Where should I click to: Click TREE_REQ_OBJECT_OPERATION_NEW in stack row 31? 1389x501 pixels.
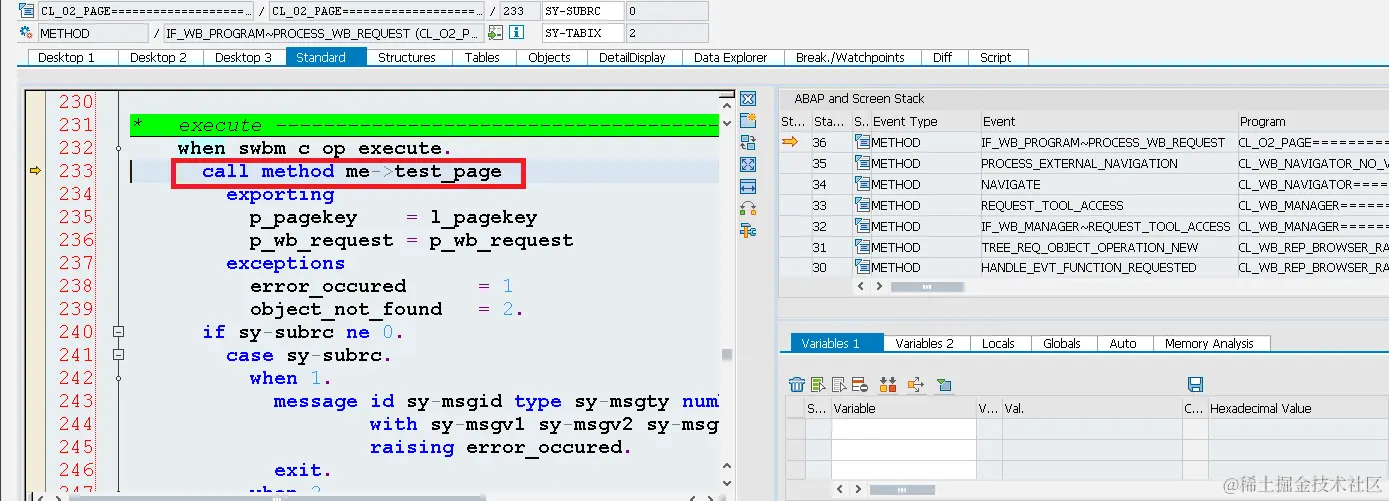pyautogui.click(x=1089, y=247)
